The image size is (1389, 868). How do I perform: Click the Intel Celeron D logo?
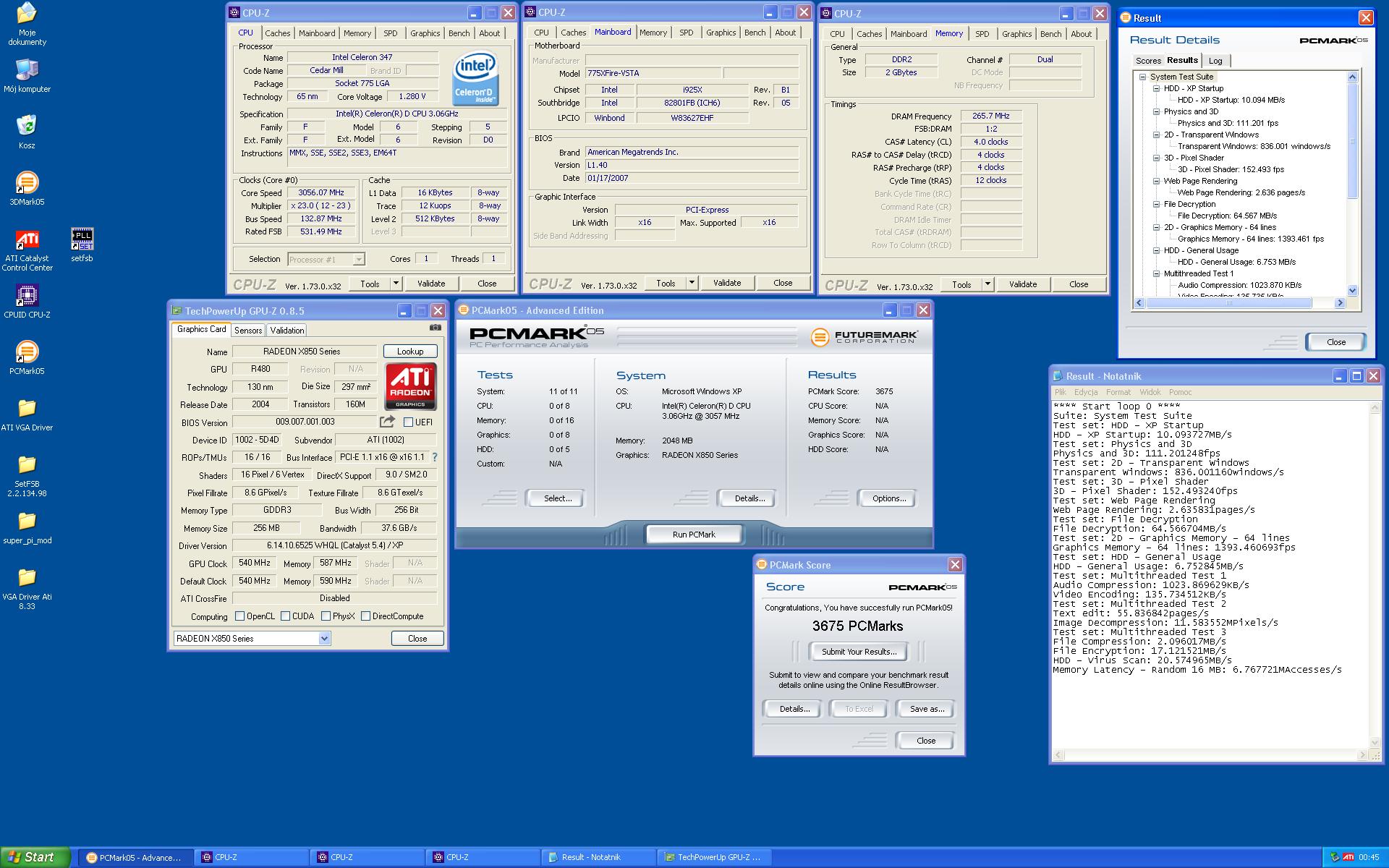pyautogui.click(x=475, y=78)
